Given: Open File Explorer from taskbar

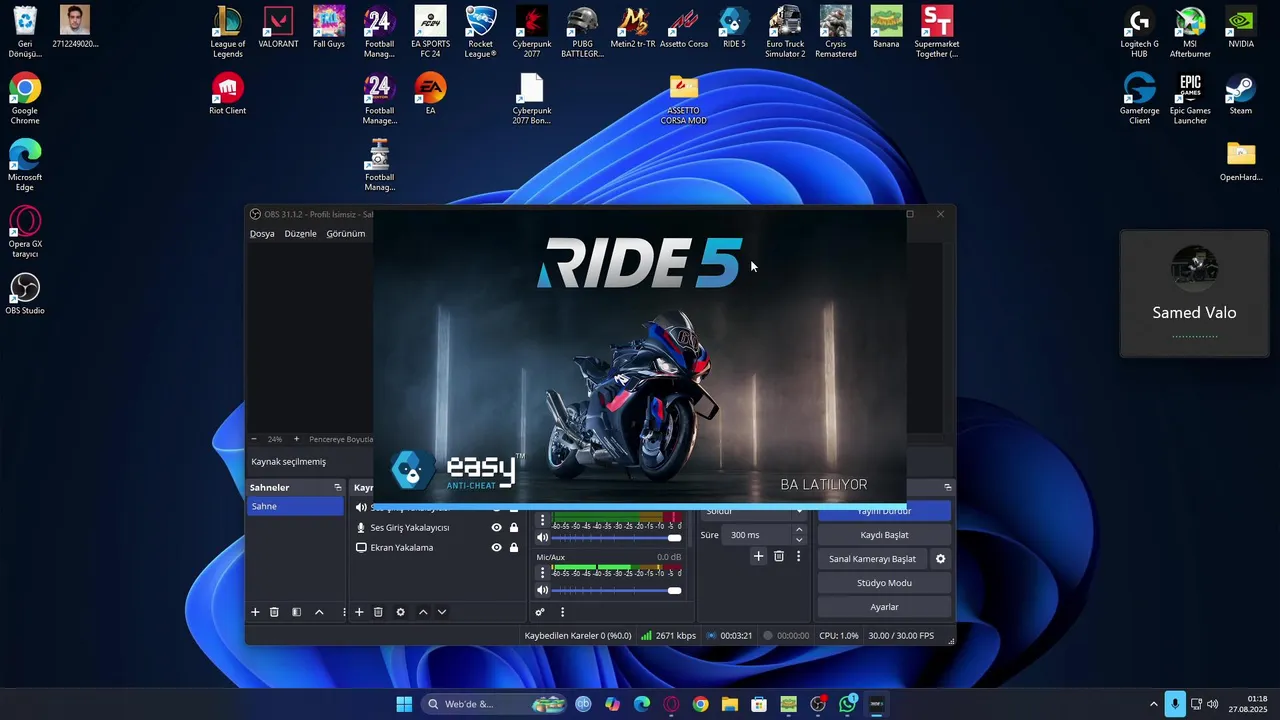Looking at the screenshot, I should [730, 704].
